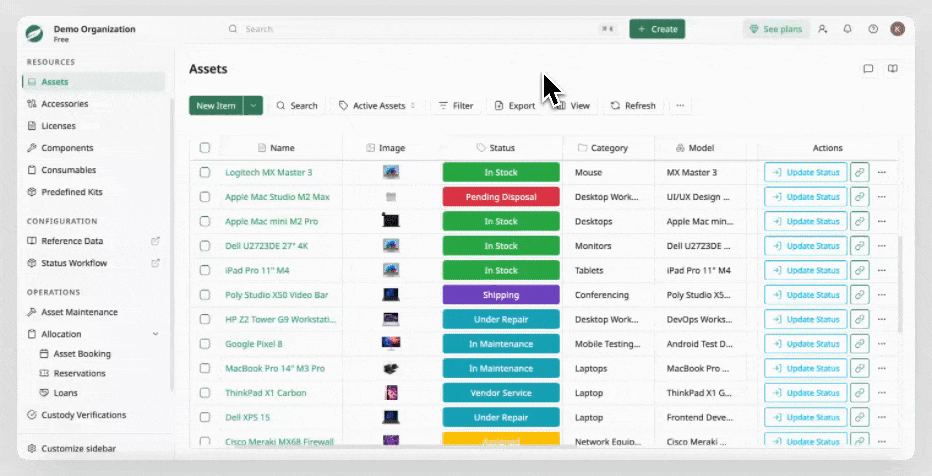This screenshot has height=476, width=932.
Task: Click the Status column header
Action: [502, 147]
